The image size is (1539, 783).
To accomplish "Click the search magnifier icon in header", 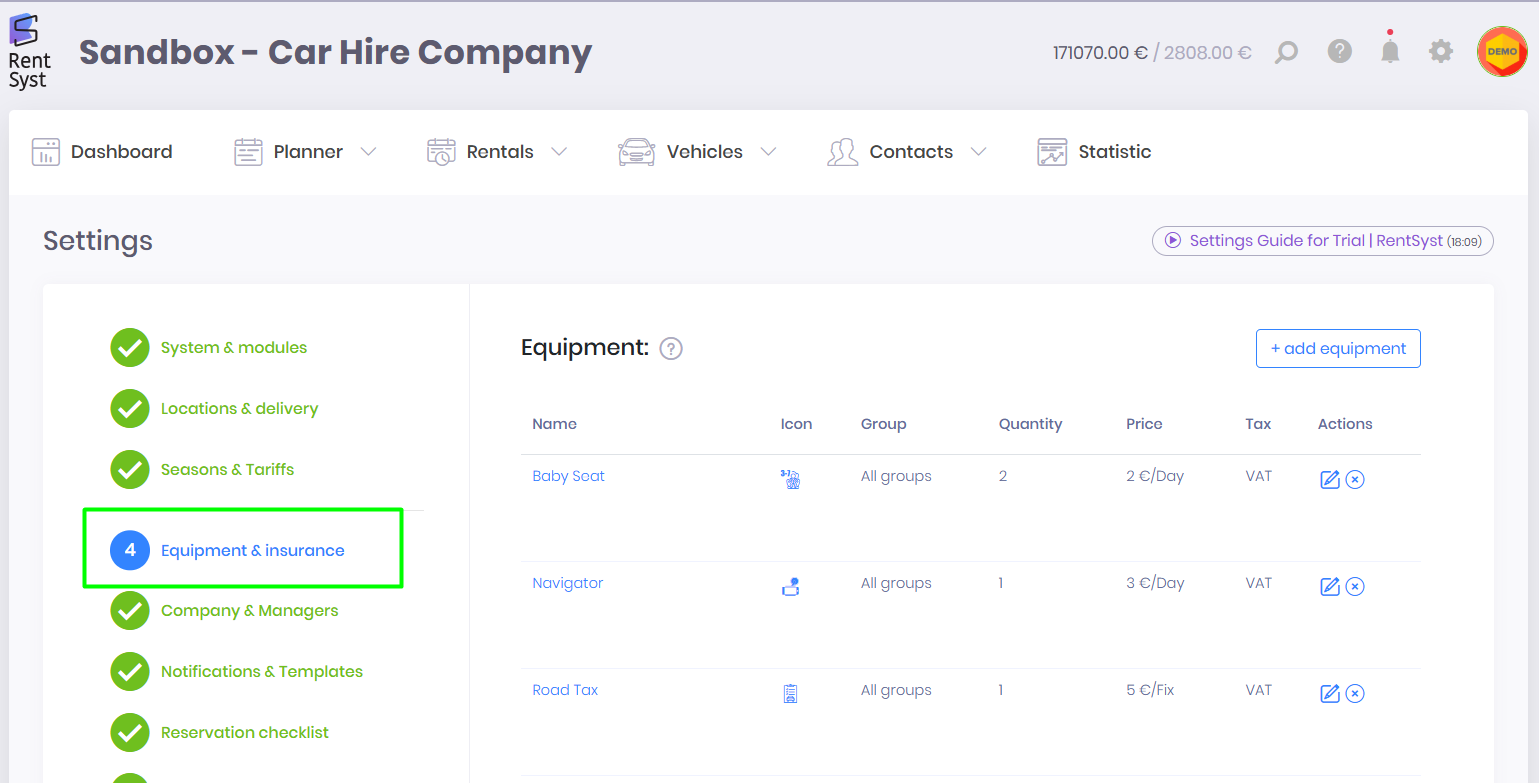I will pos(1286,52).
